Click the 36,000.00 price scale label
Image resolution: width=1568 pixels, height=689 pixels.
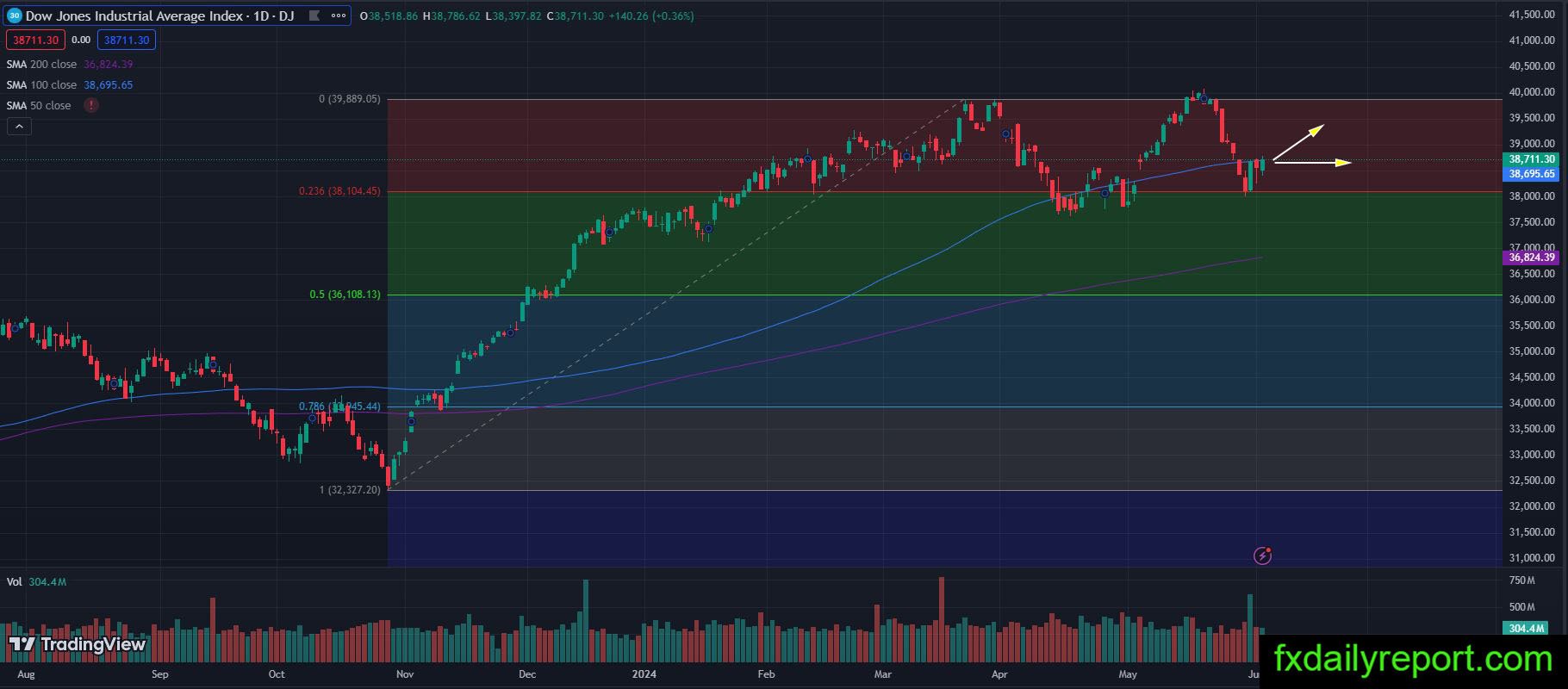(x=1532, y=300)
